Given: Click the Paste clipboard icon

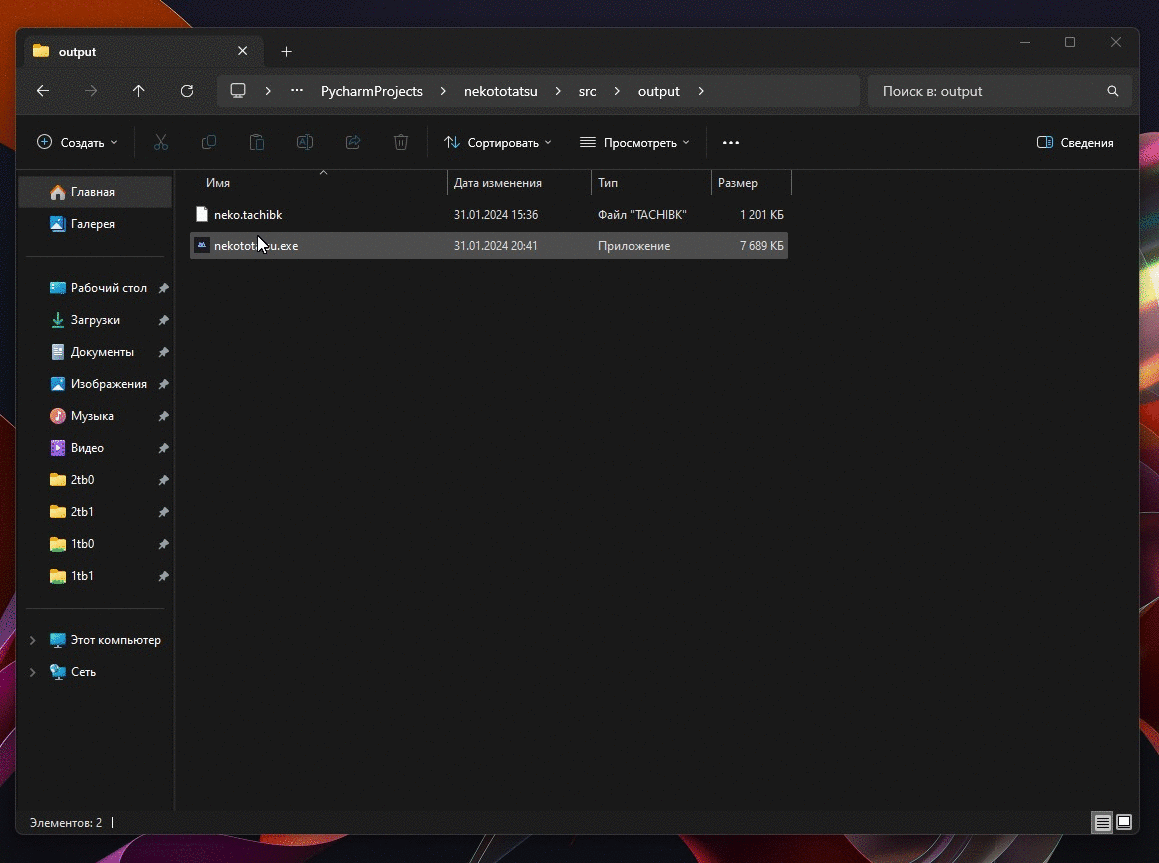Looking at the screenshot, I should pos(256,143).
